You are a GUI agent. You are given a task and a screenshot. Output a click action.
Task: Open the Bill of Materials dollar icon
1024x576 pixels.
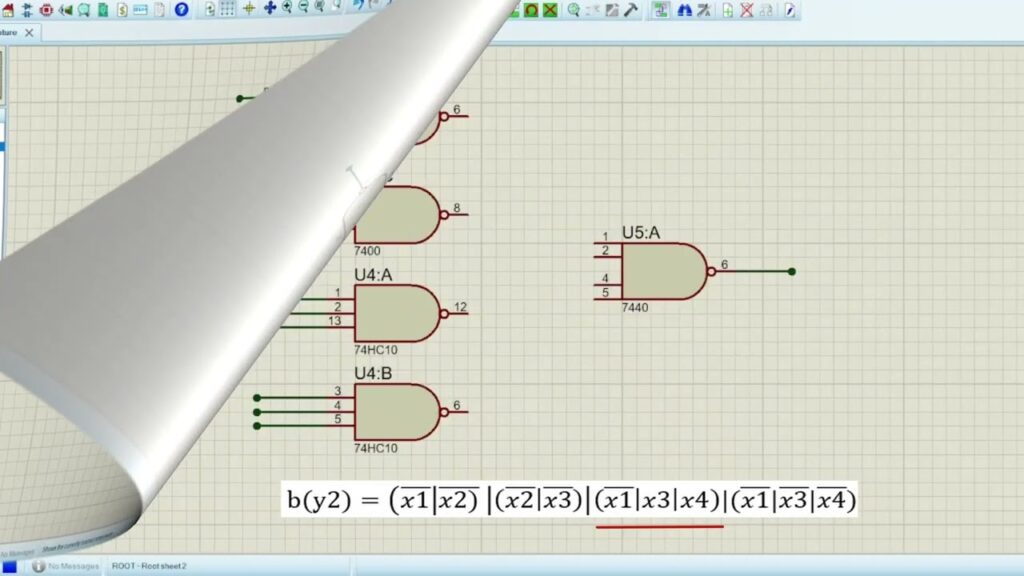(x=121, y=10)
